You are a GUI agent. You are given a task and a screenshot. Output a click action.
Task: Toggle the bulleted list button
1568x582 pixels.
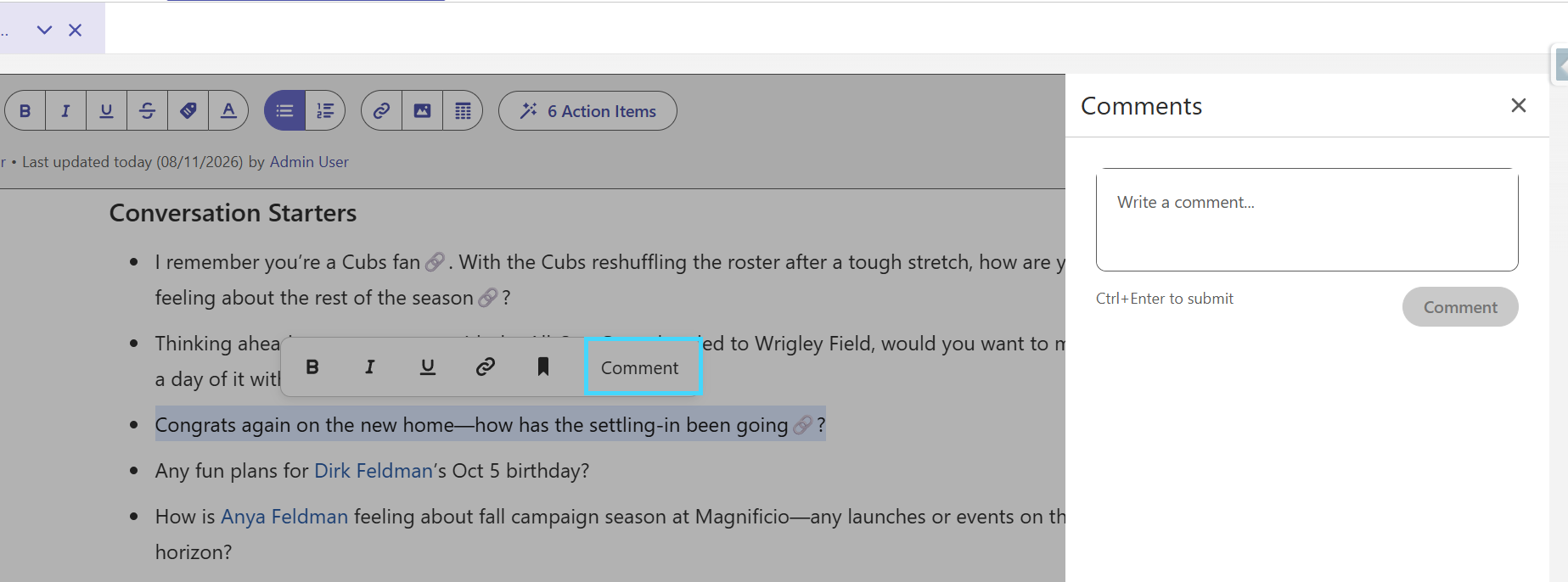pyautogui.click(x=284, y=111)
